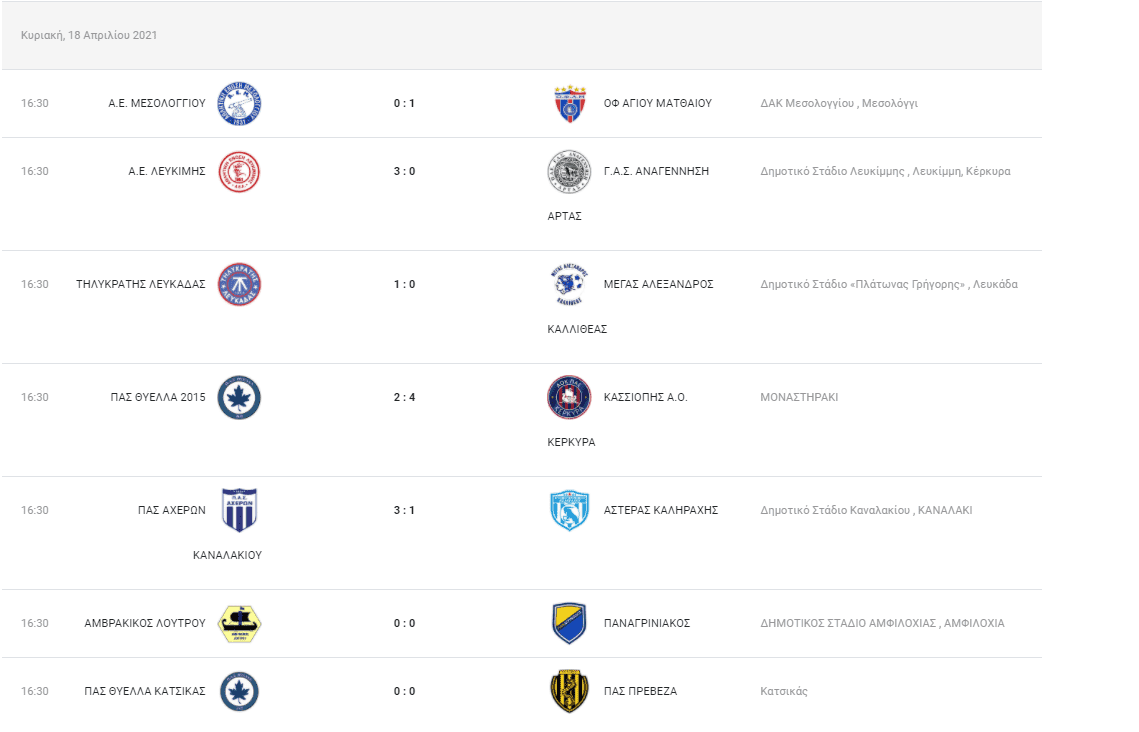Viewport: 1139px width, 732px height.
Task: Open the Α.Ε. ΛΕΥΚΙΜΗΣ red crest logo
Action: click(x=240, y=172)
